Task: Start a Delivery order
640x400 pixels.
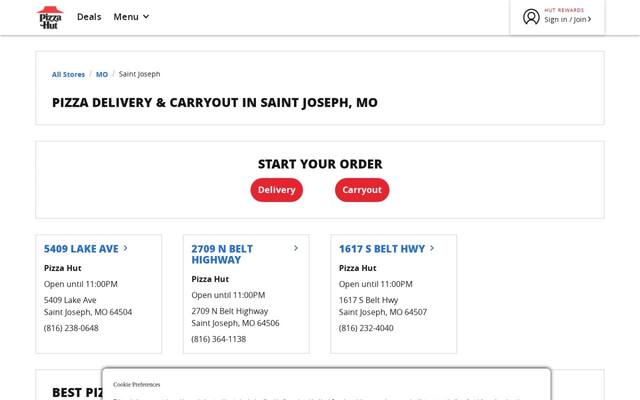Action: pyautogui.click(x=276, y=190)
